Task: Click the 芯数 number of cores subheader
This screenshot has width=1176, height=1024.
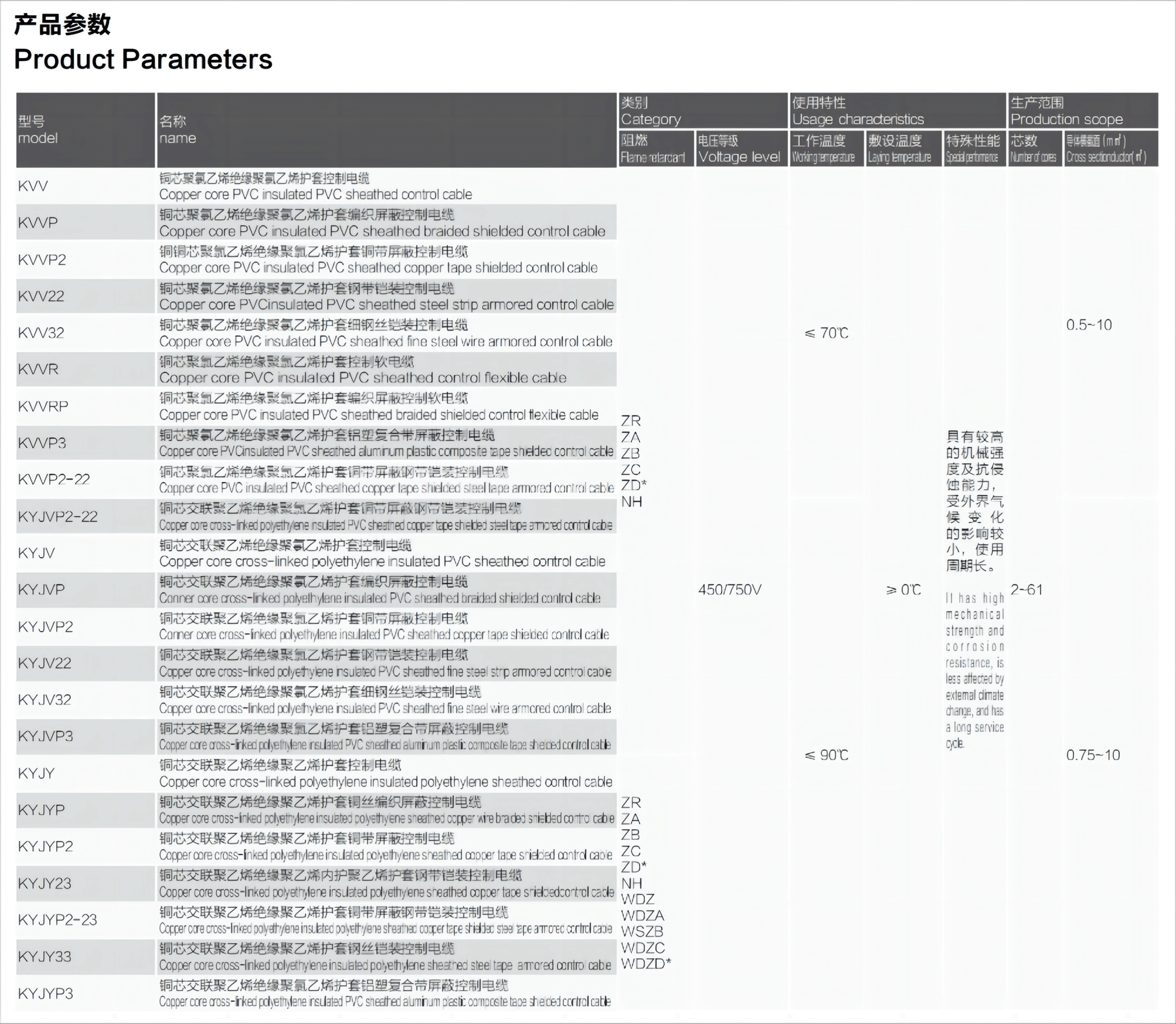Action: [1035, 149]
